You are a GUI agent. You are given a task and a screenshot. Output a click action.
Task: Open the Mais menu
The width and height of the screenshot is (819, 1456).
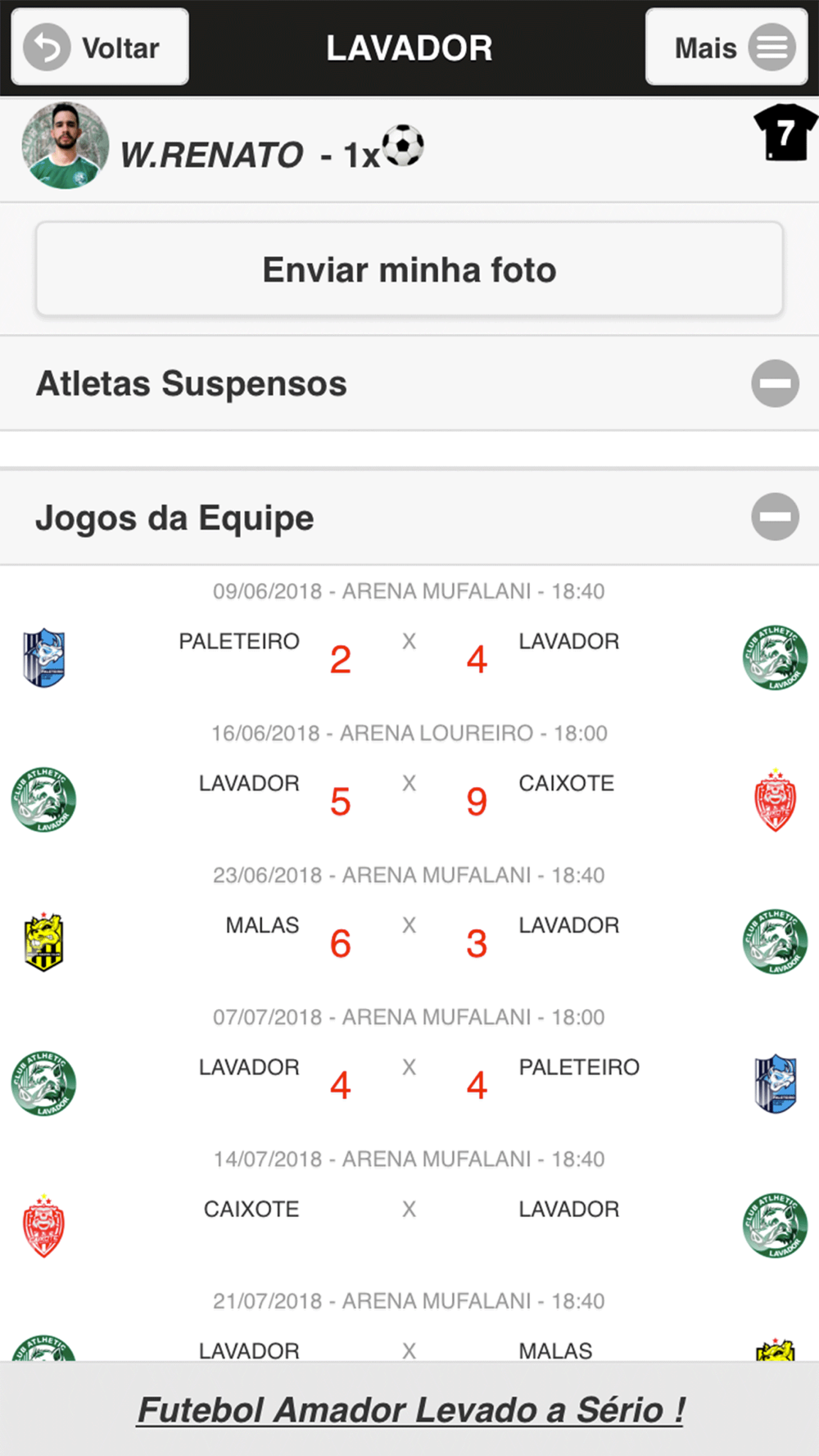point(726,47)
